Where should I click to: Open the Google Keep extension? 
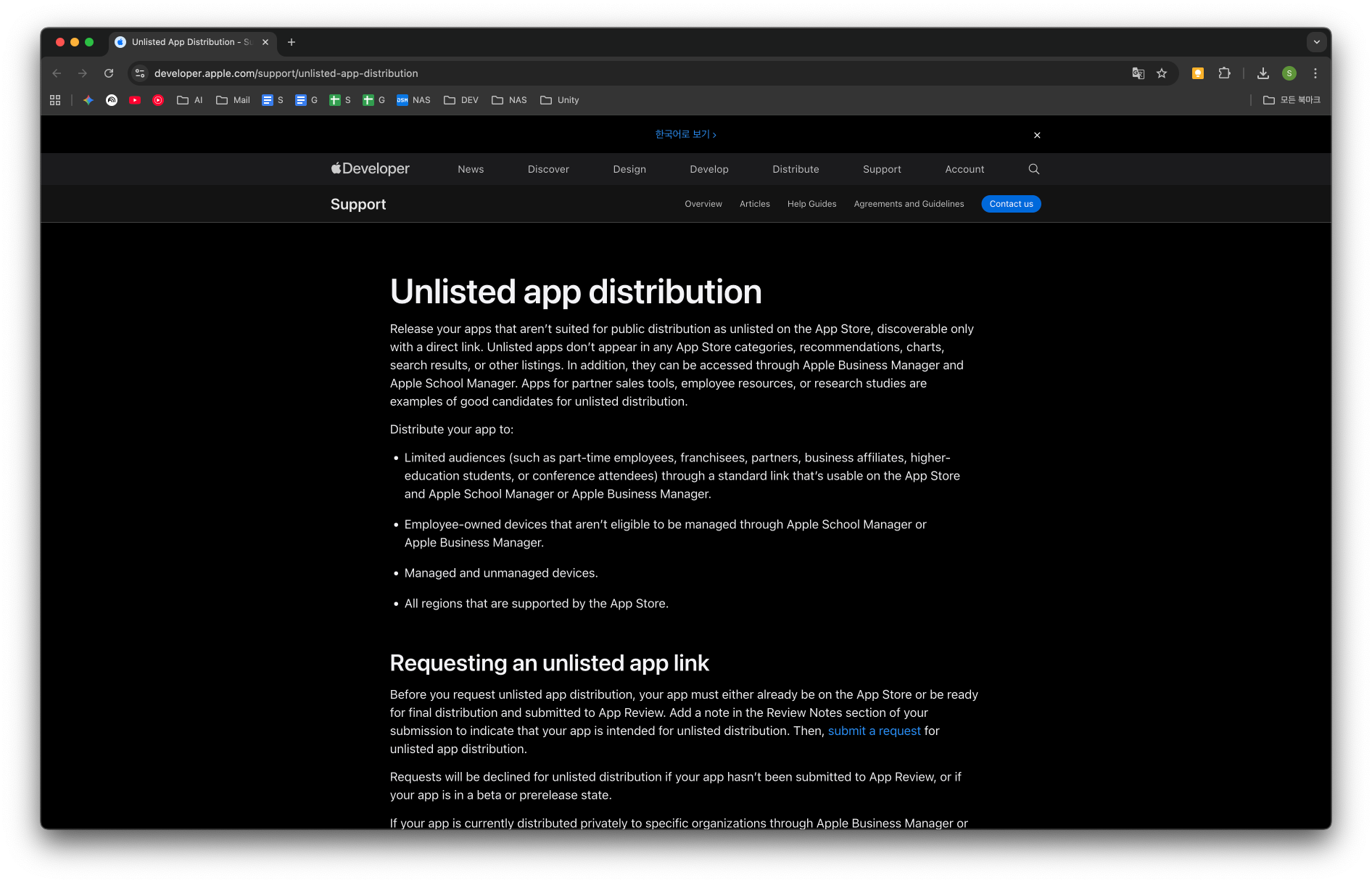1198,73
